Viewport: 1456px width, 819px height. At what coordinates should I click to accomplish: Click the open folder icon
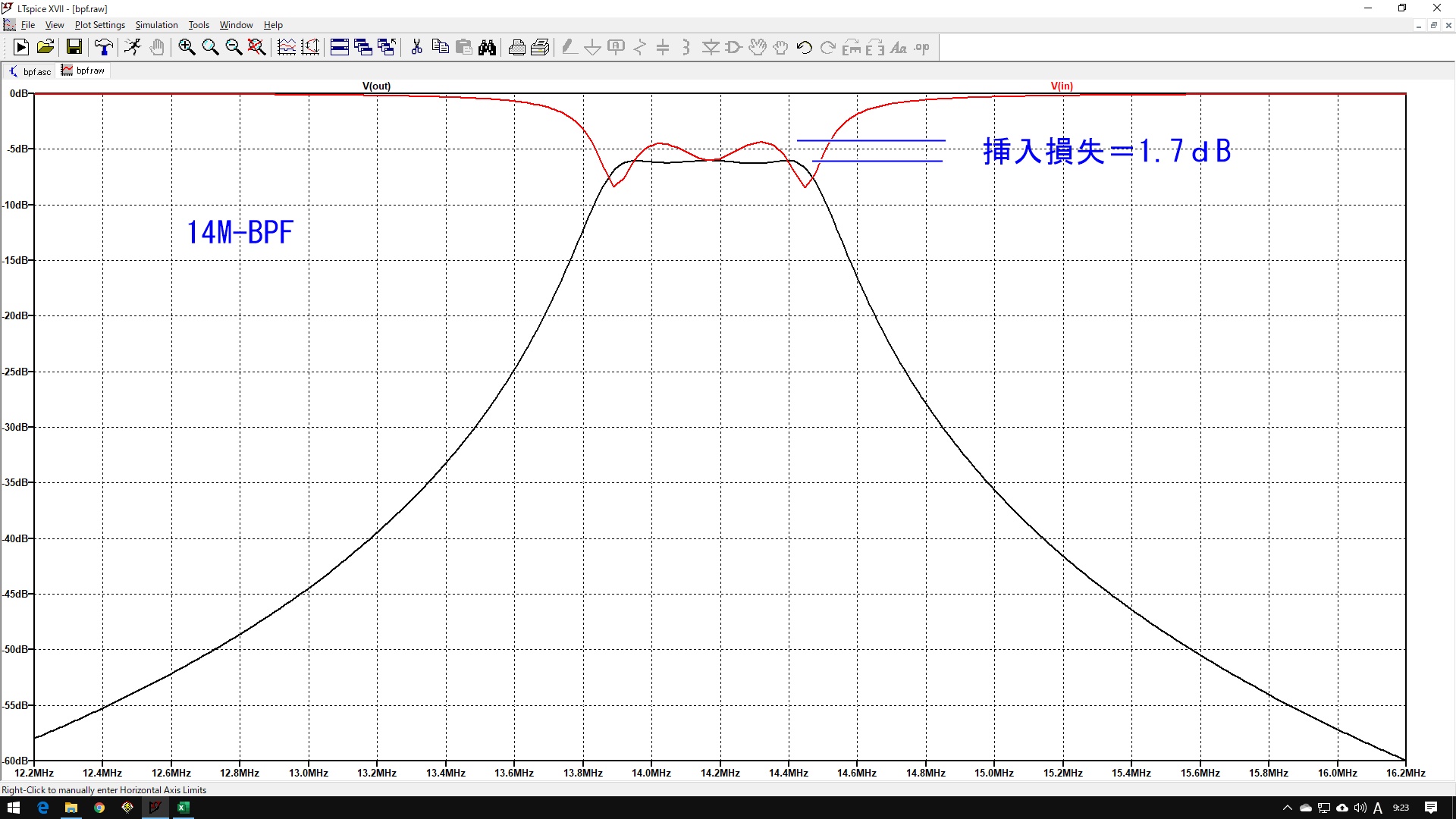click(45, 48)
